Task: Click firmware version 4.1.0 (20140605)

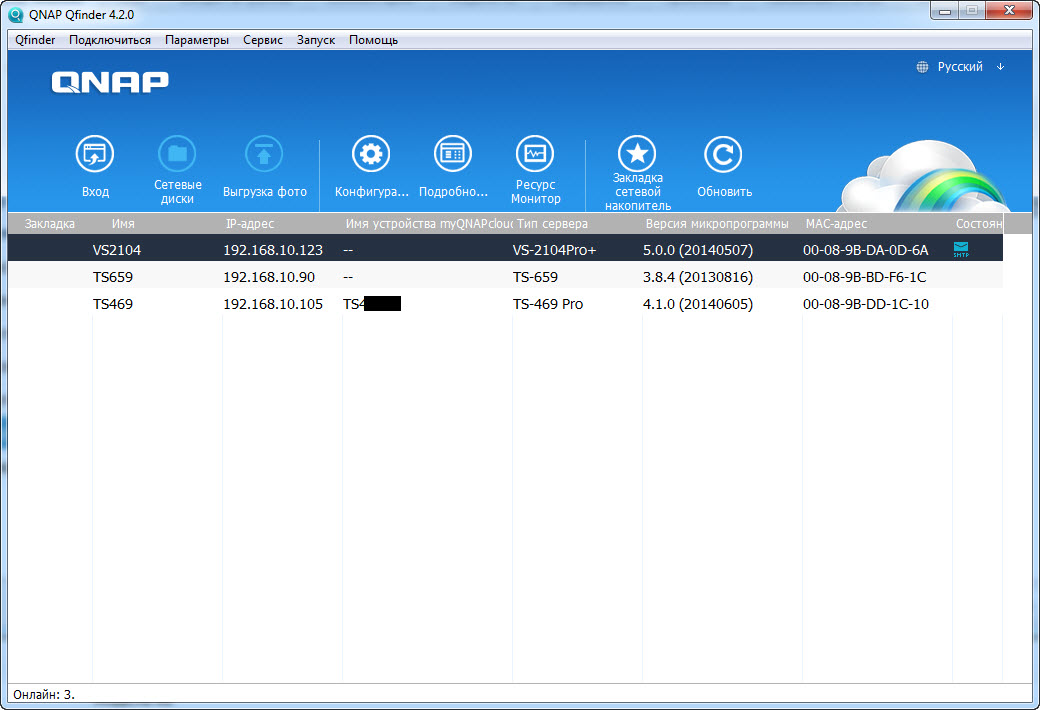Action: pos(698,305)
